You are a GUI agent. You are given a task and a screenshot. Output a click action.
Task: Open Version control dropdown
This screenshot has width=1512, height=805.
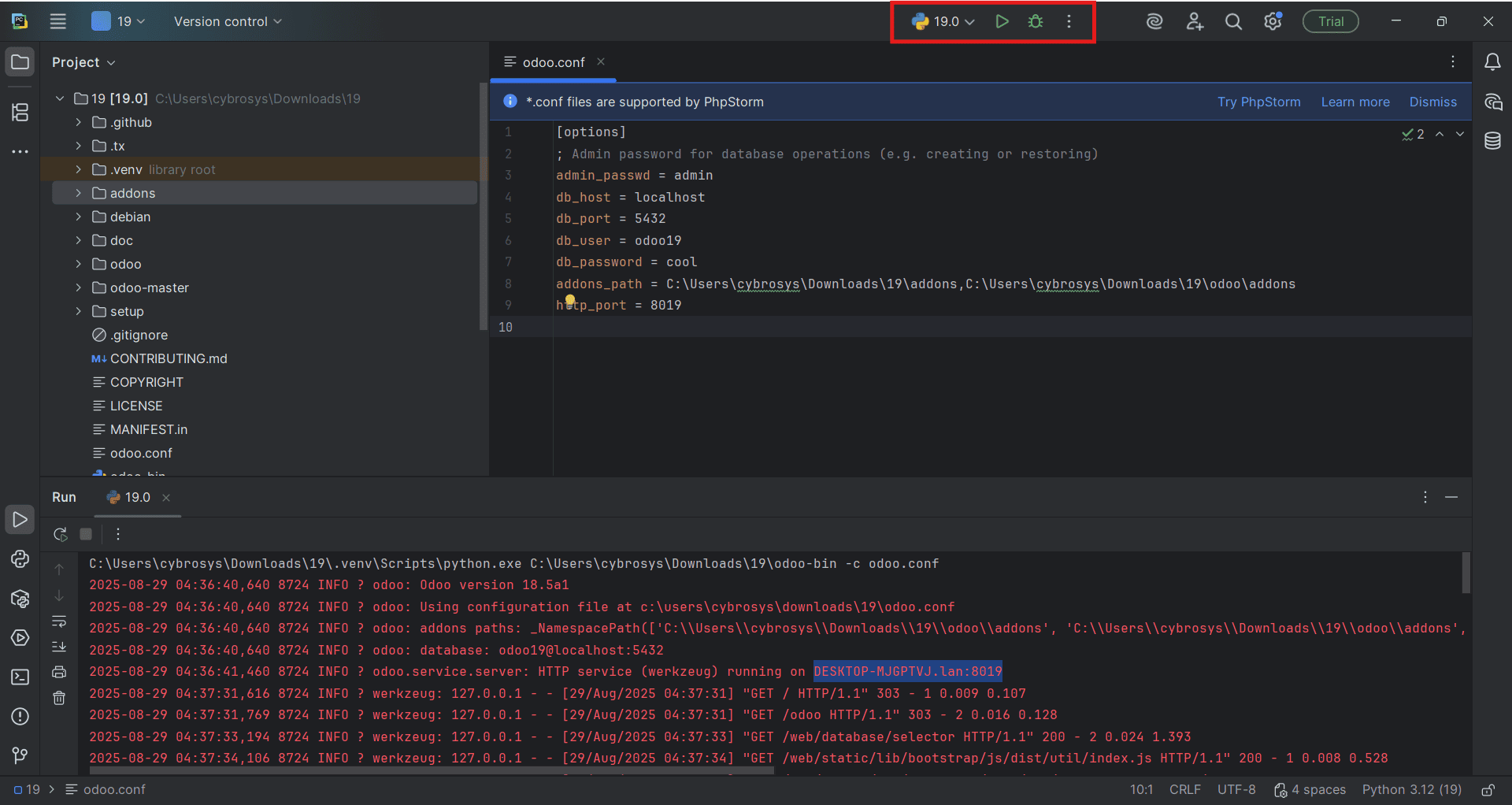(x=228, y=21)
